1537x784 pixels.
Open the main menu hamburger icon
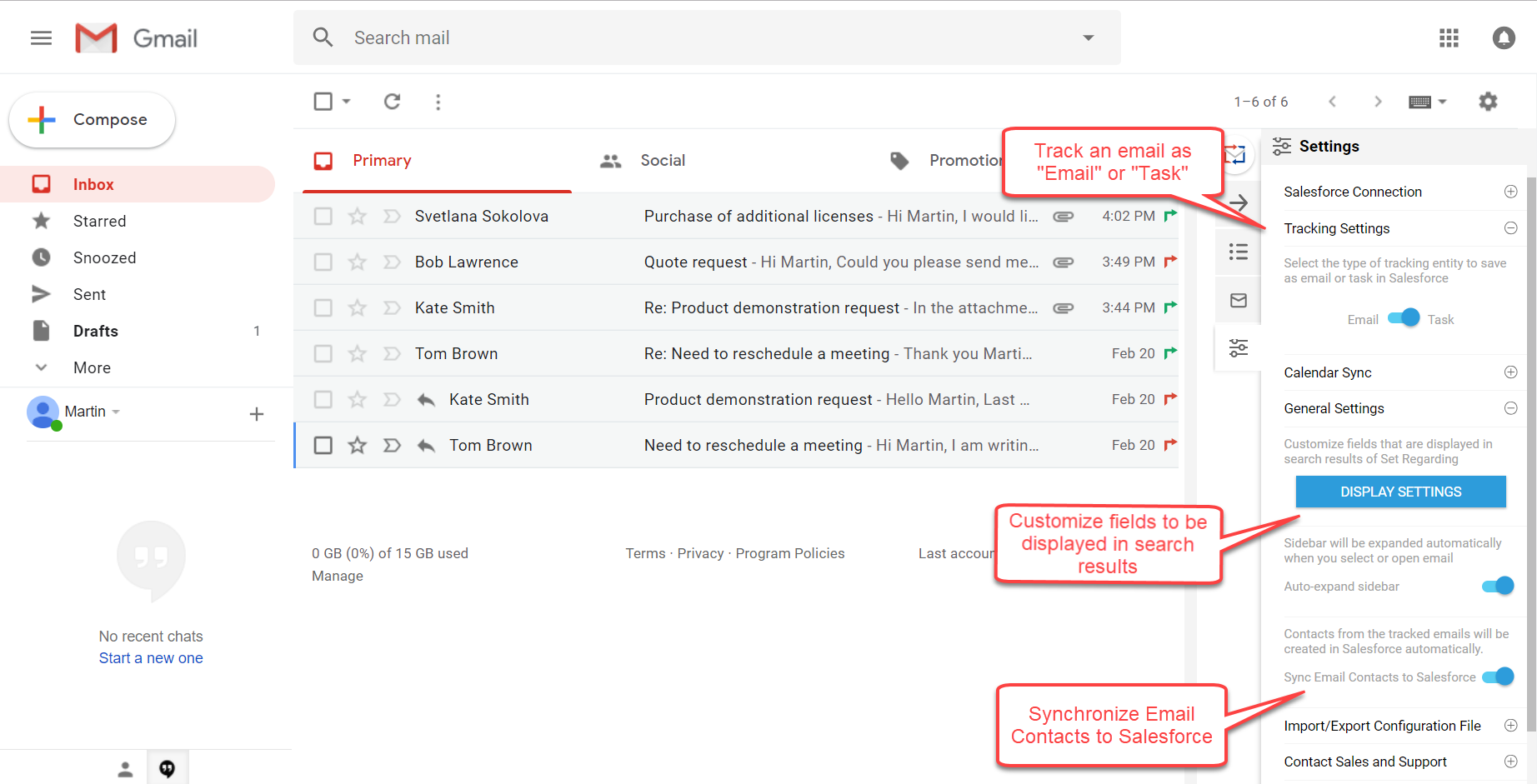(41, 38)
